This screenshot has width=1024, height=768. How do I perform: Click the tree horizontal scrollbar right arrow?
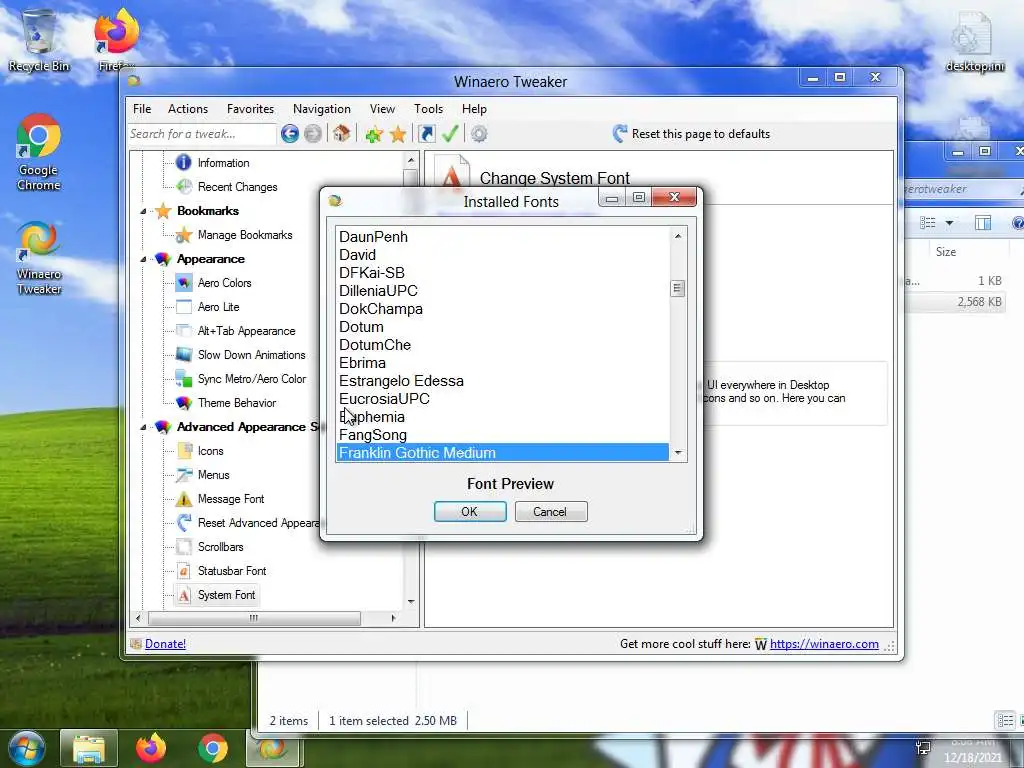393,618
